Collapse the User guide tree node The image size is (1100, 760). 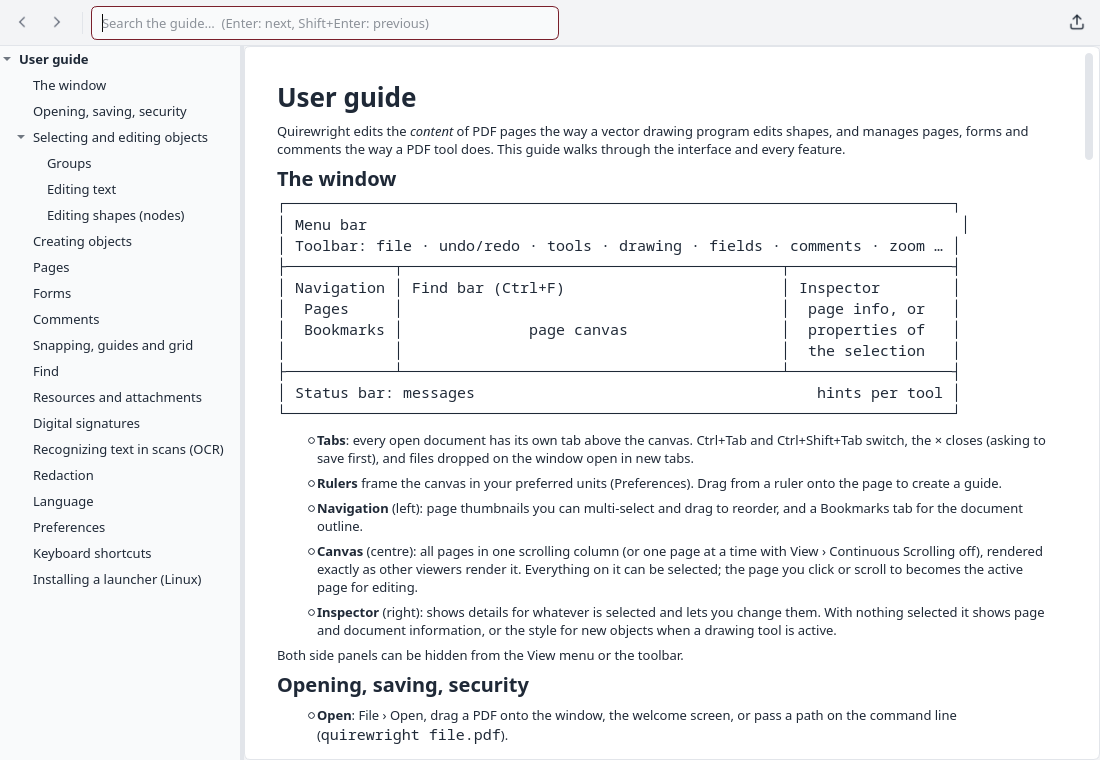(7, 59)
